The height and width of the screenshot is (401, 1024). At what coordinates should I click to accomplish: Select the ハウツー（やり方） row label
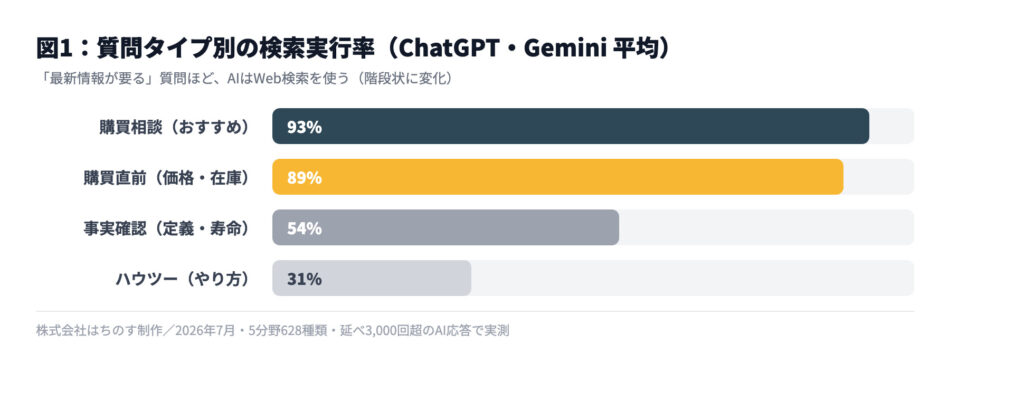[182, 279]
